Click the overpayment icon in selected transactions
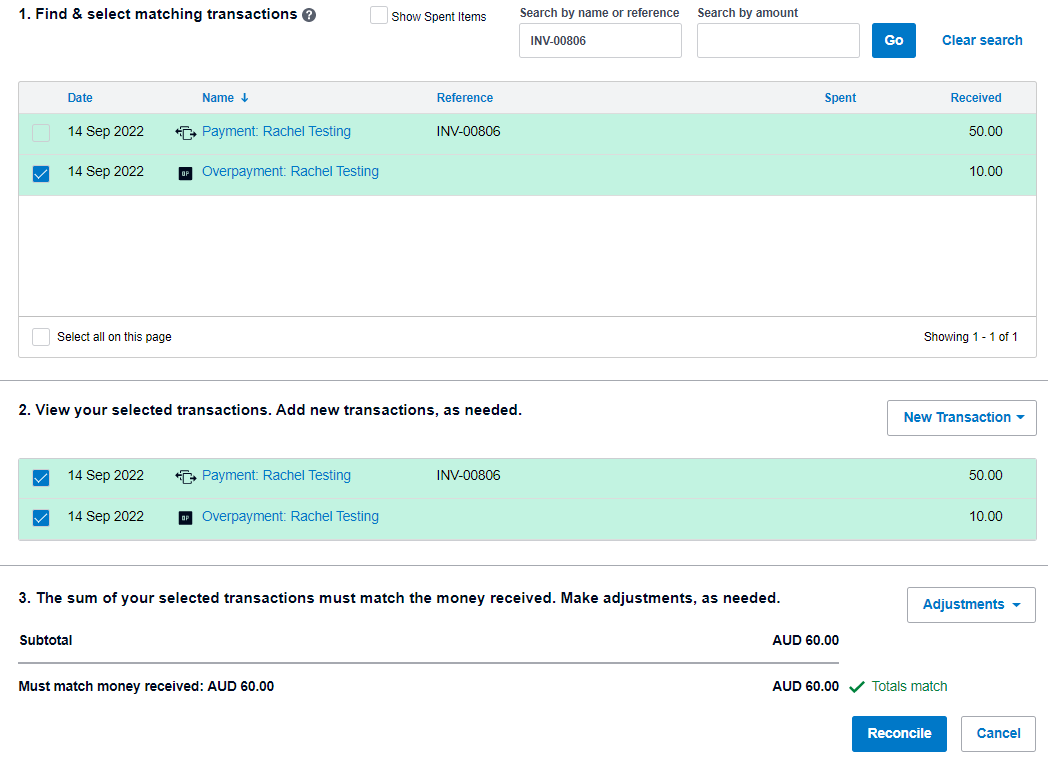Viewport: 1048px width, 765px height. pos(185,517)
